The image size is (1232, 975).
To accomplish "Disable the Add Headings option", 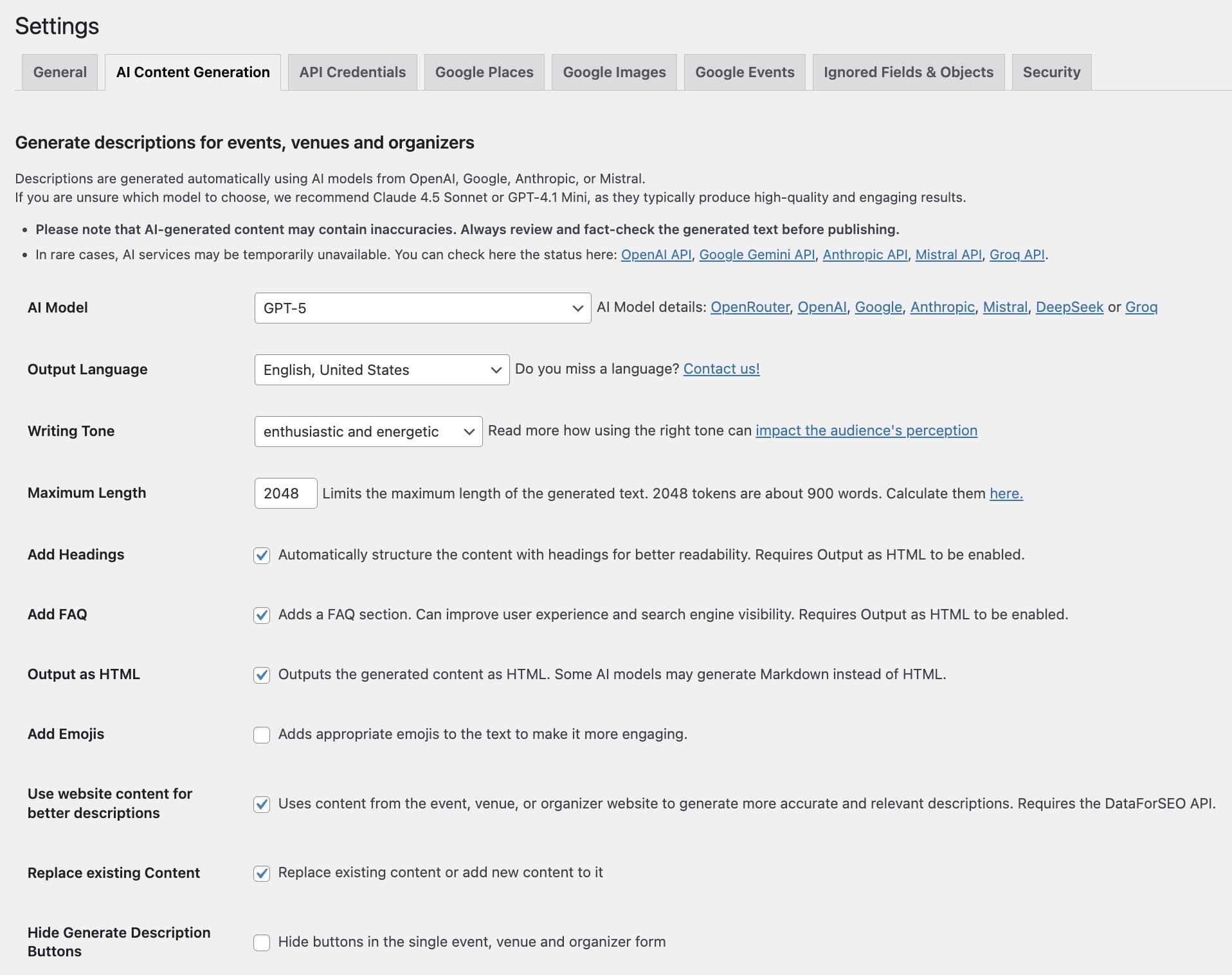I will pyautogui.click(x=261, y=555).
